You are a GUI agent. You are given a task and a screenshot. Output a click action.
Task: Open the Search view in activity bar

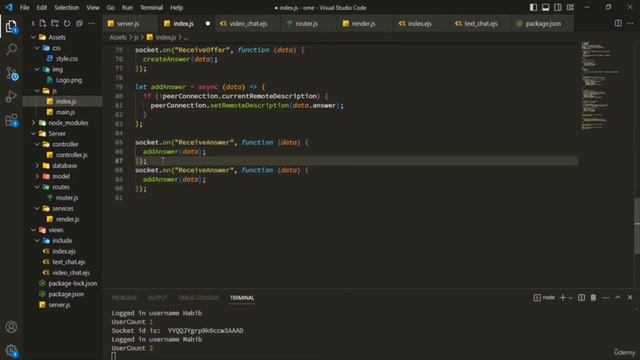11,49
